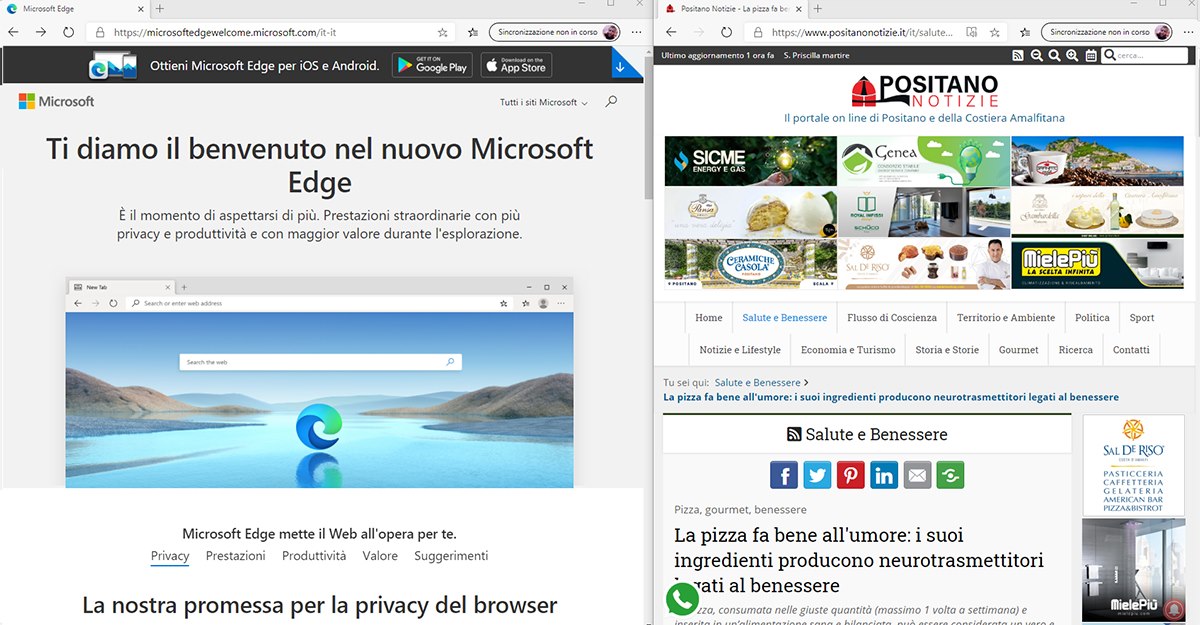This screenshot has width=1200, height=625.
Task: Open the three-dot menu of the left Edge window
Action: (x=637, y=32)
